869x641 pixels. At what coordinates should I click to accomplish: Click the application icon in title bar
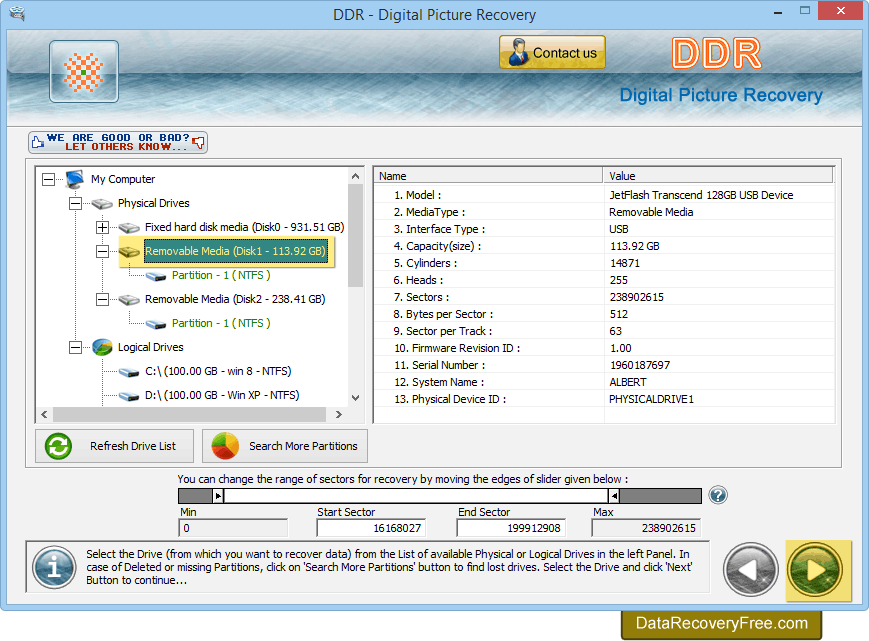click(x=17, y=13)
